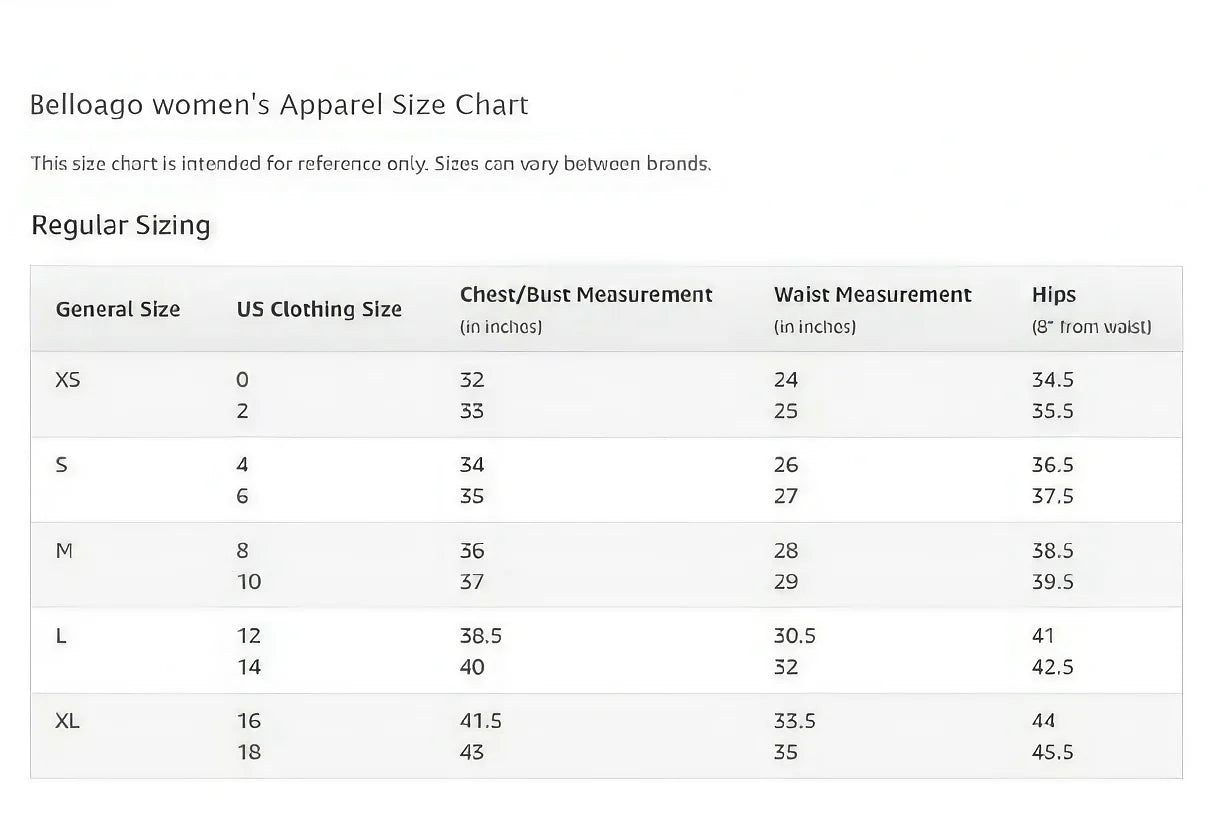Select the 41.5 chest measurement value
Viewport: 1208px width, 816px height.
point(481,721)
